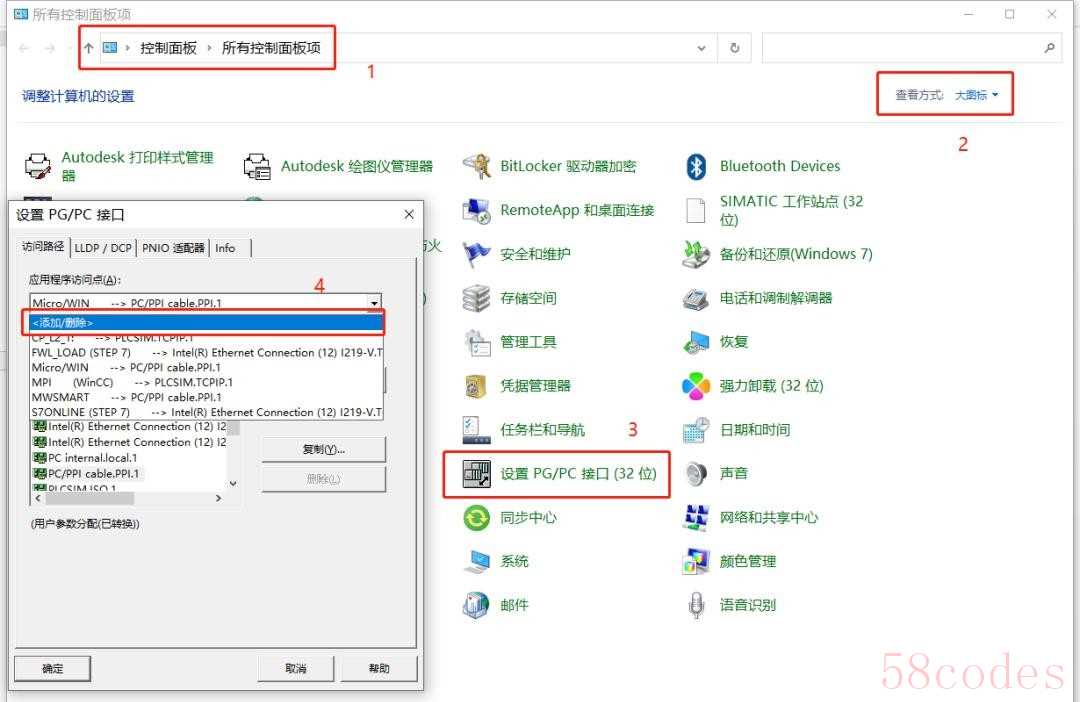Click 控制面板 in the breadcrumb path
Viewport: 1080px width, 702px height.
tap(169, 48)
